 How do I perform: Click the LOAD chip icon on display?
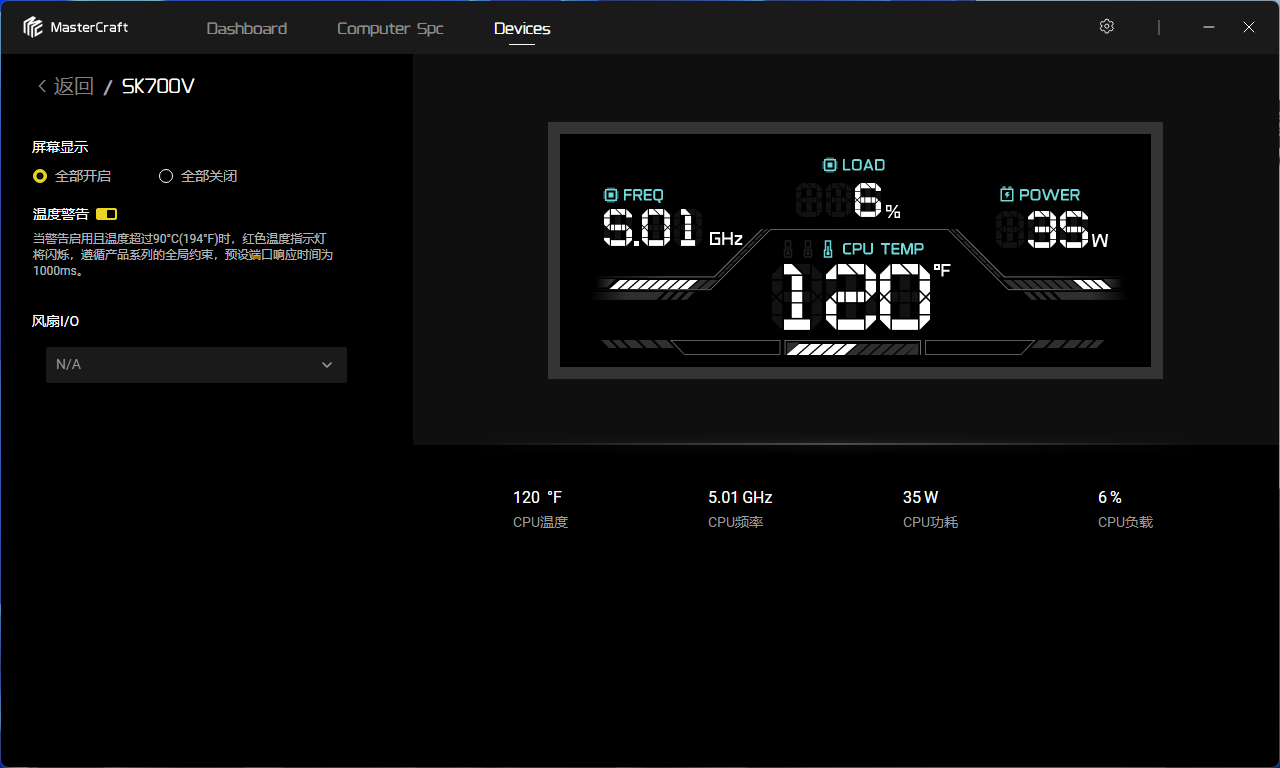point(830,165)
